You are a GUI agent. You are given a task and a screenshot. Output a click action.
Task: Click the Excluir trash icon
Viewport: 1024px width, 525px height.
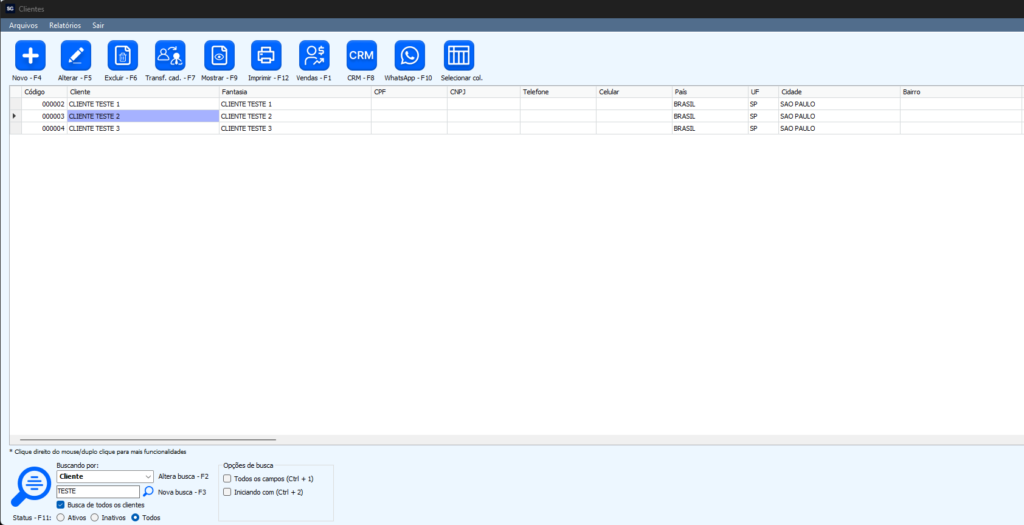coord(123,56)
